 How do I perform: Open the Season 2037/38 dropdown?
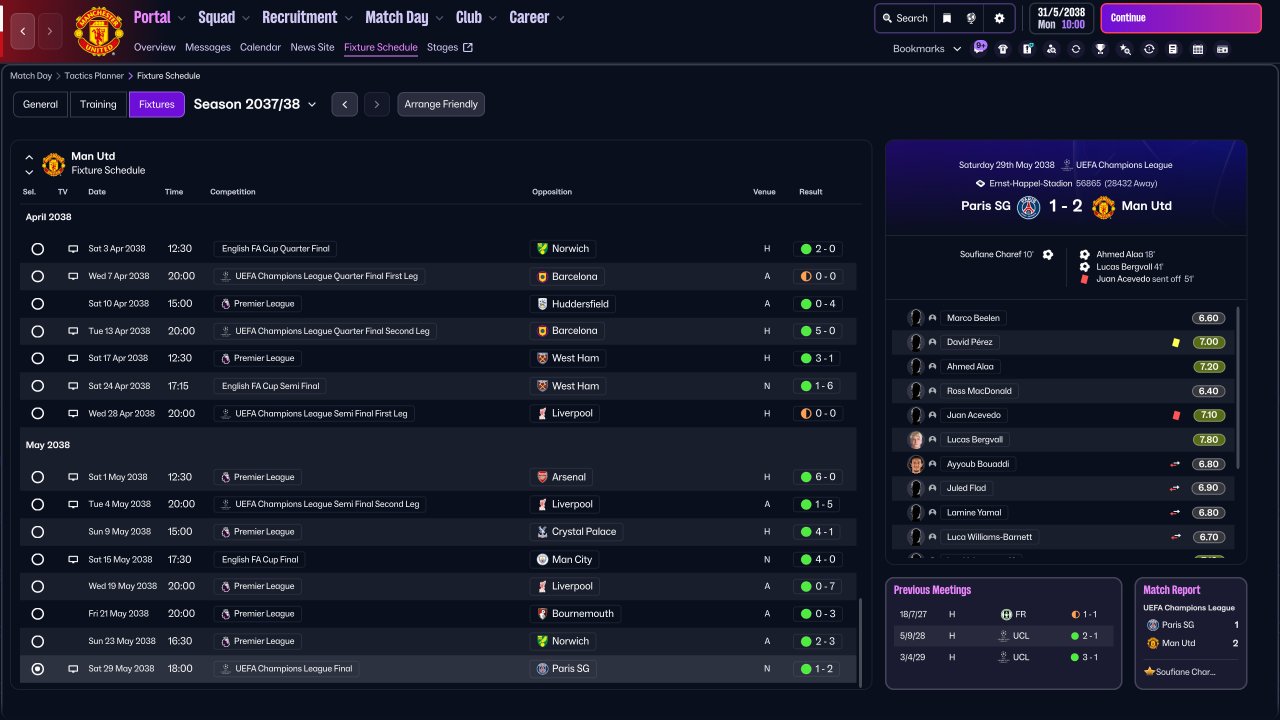click(x=255, y=104)
